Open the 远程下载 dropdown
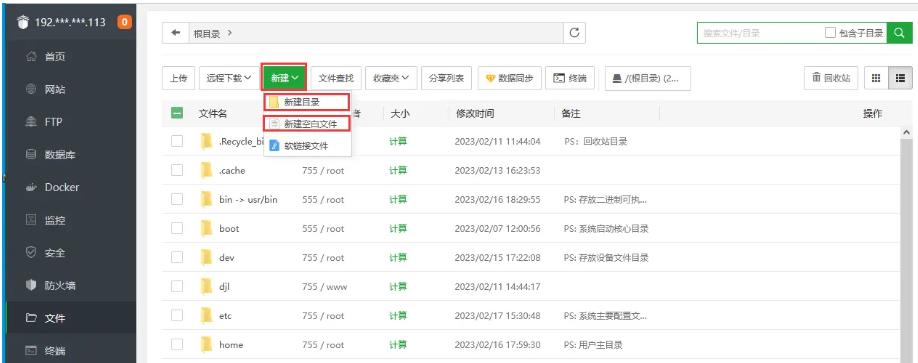Image resolution: width=918 pixels, height=363 pixels. (x=229, y=78)
